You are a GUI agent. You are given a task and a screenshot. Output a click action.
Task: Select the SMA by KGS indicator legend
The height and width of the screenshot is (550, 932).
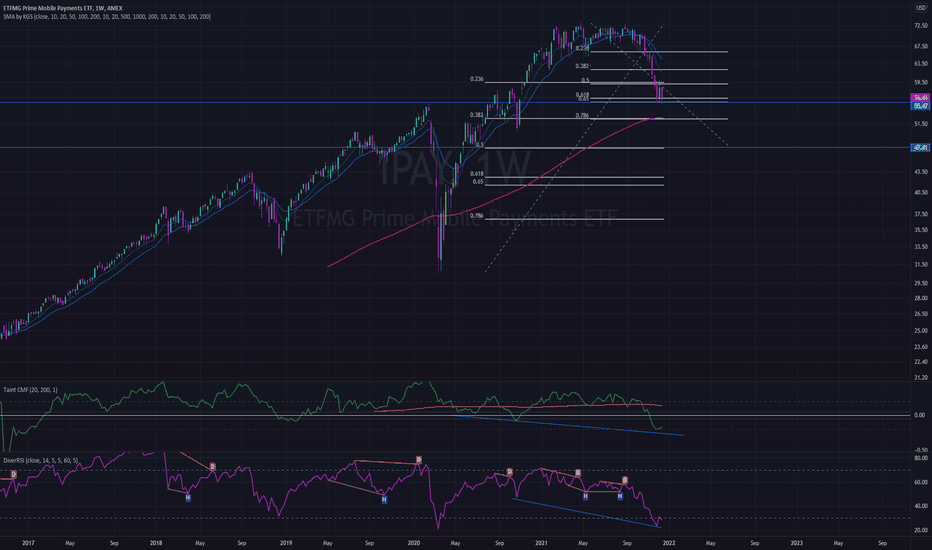click(106, 17)
